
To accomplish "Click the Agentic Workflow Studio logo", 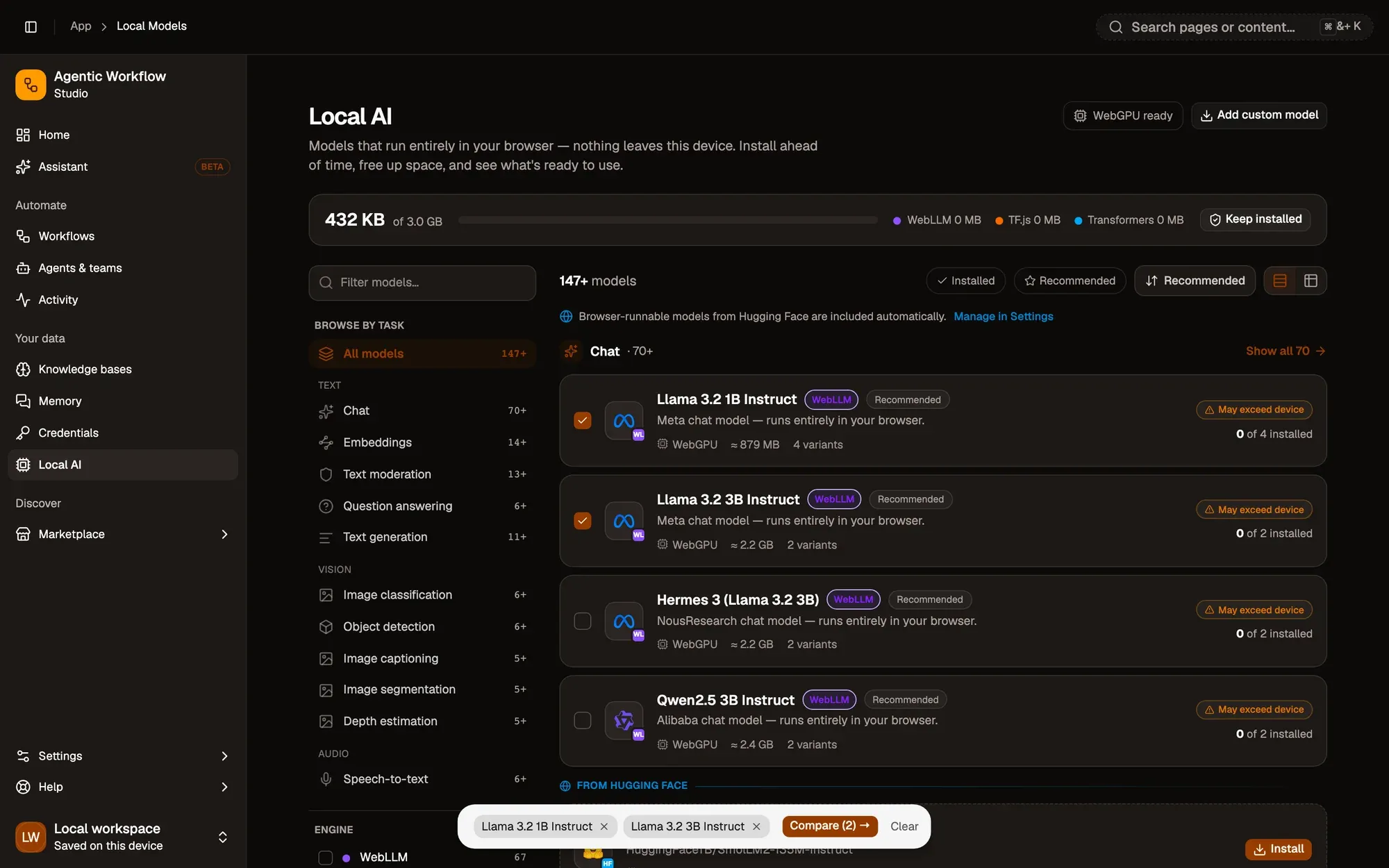I will pos(31,85).
